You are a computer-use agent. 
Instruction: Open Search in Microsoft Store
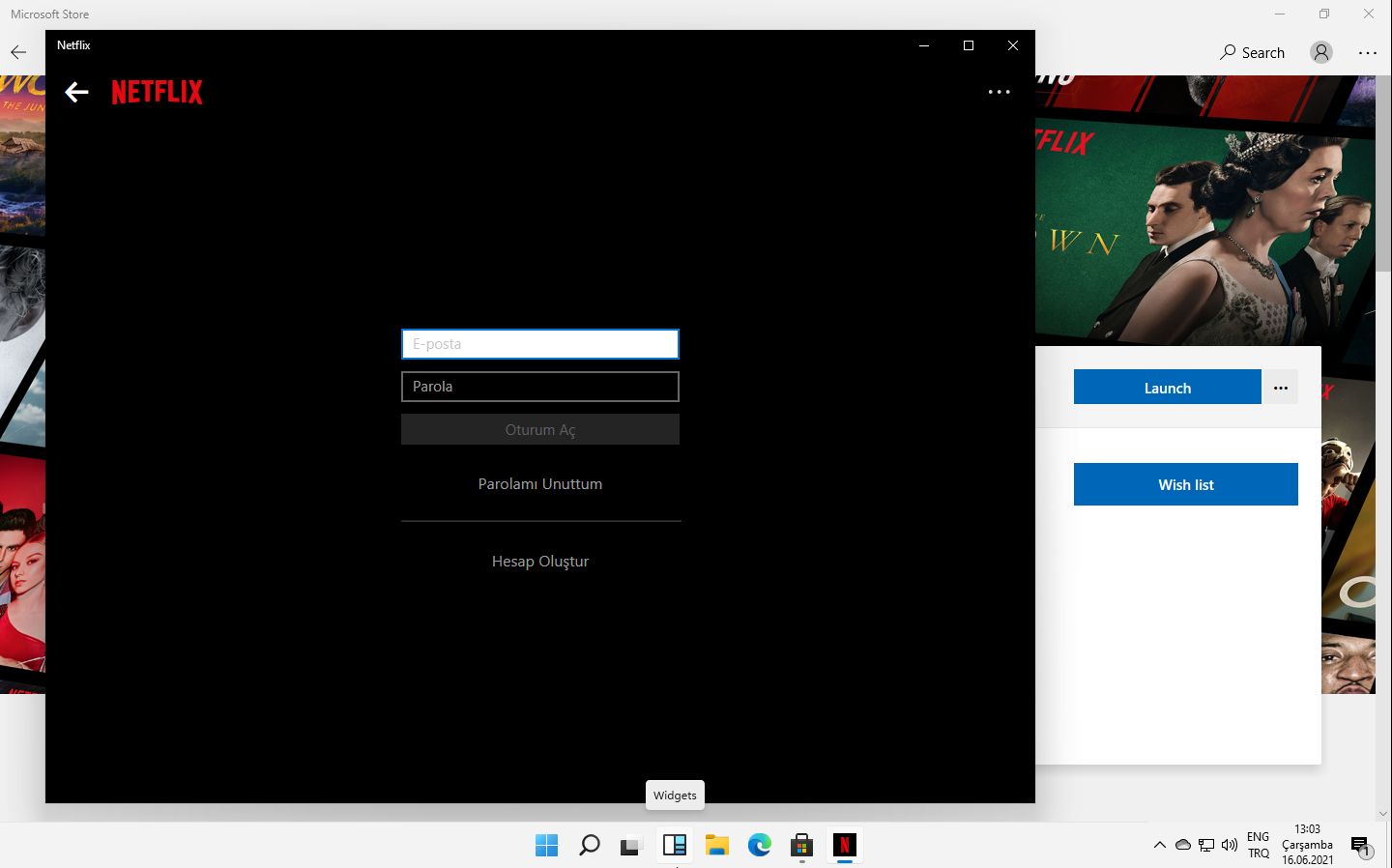[1253, 52]
